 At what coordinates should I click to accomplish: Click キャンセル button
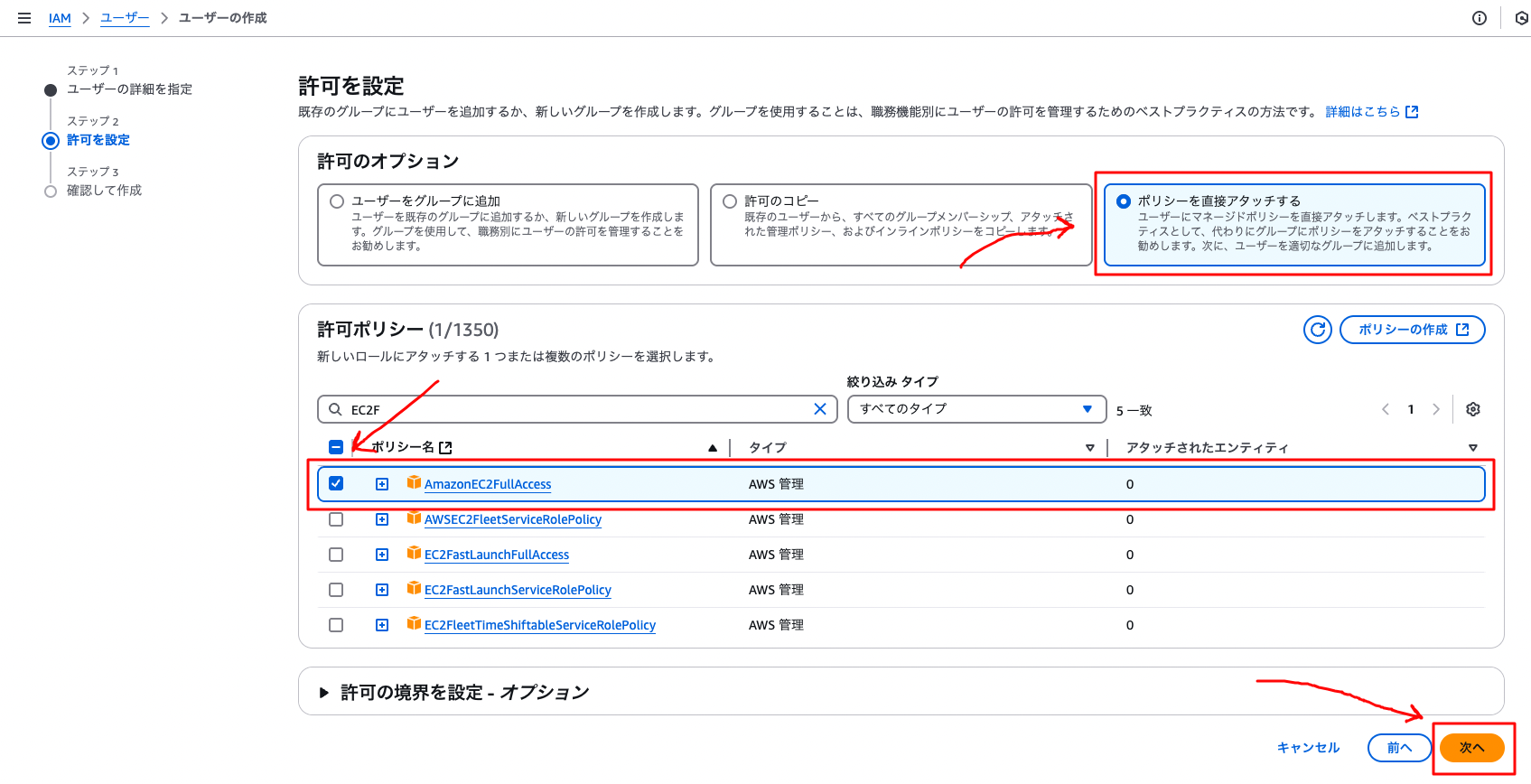1308,748
